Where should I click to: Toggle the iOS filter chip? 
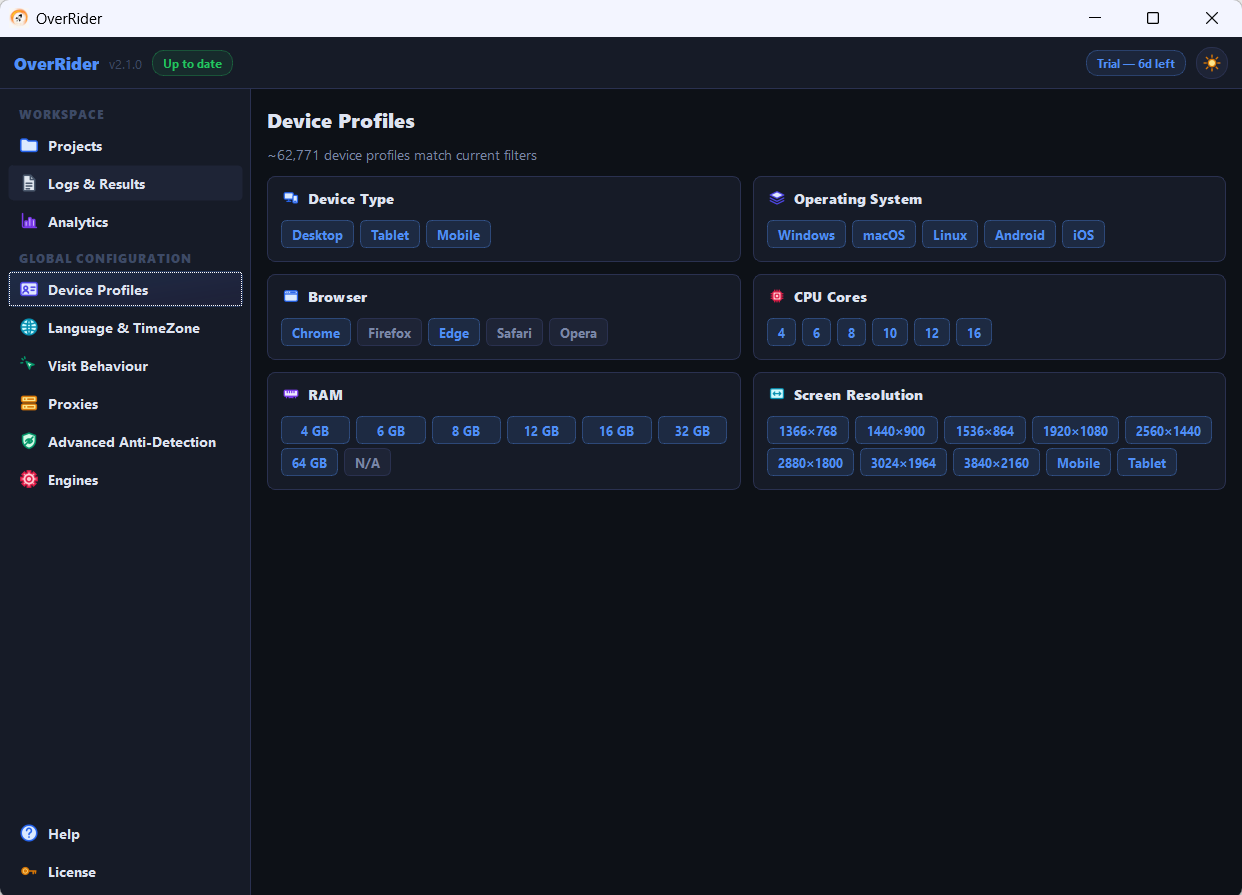(1083, 235)
